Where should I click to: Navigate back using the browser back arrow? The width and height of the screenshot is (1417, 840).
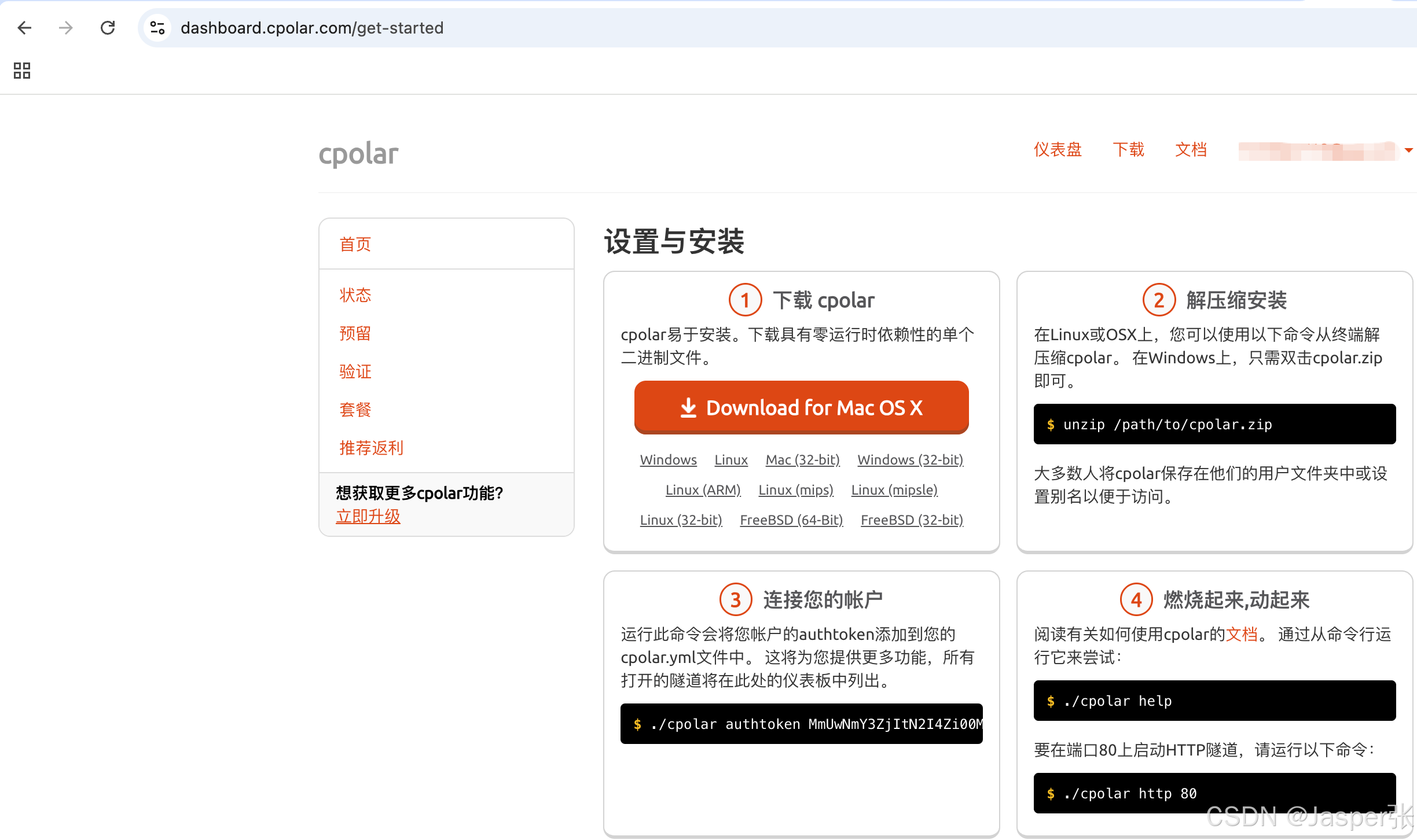(x=24, y=28)
